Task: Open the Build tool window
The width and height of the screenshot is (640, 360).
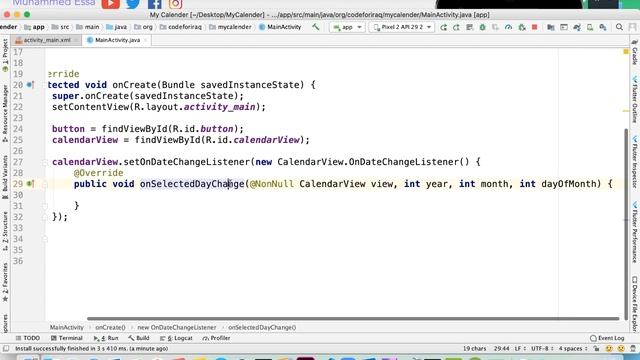Action: 139,338
